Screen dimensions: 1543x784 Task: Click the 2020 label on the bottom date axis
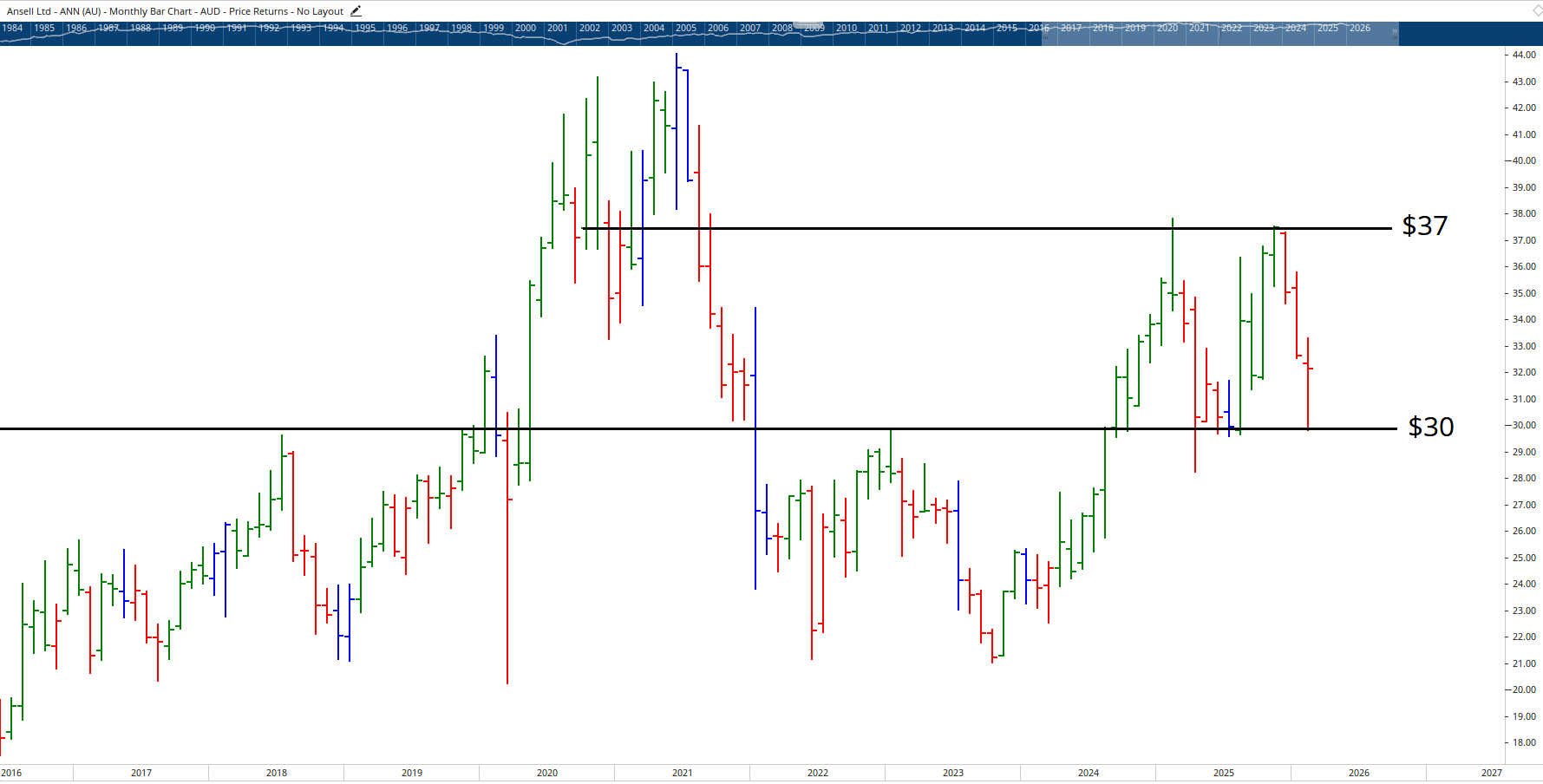pyautogui.click(x=546, y=772)
